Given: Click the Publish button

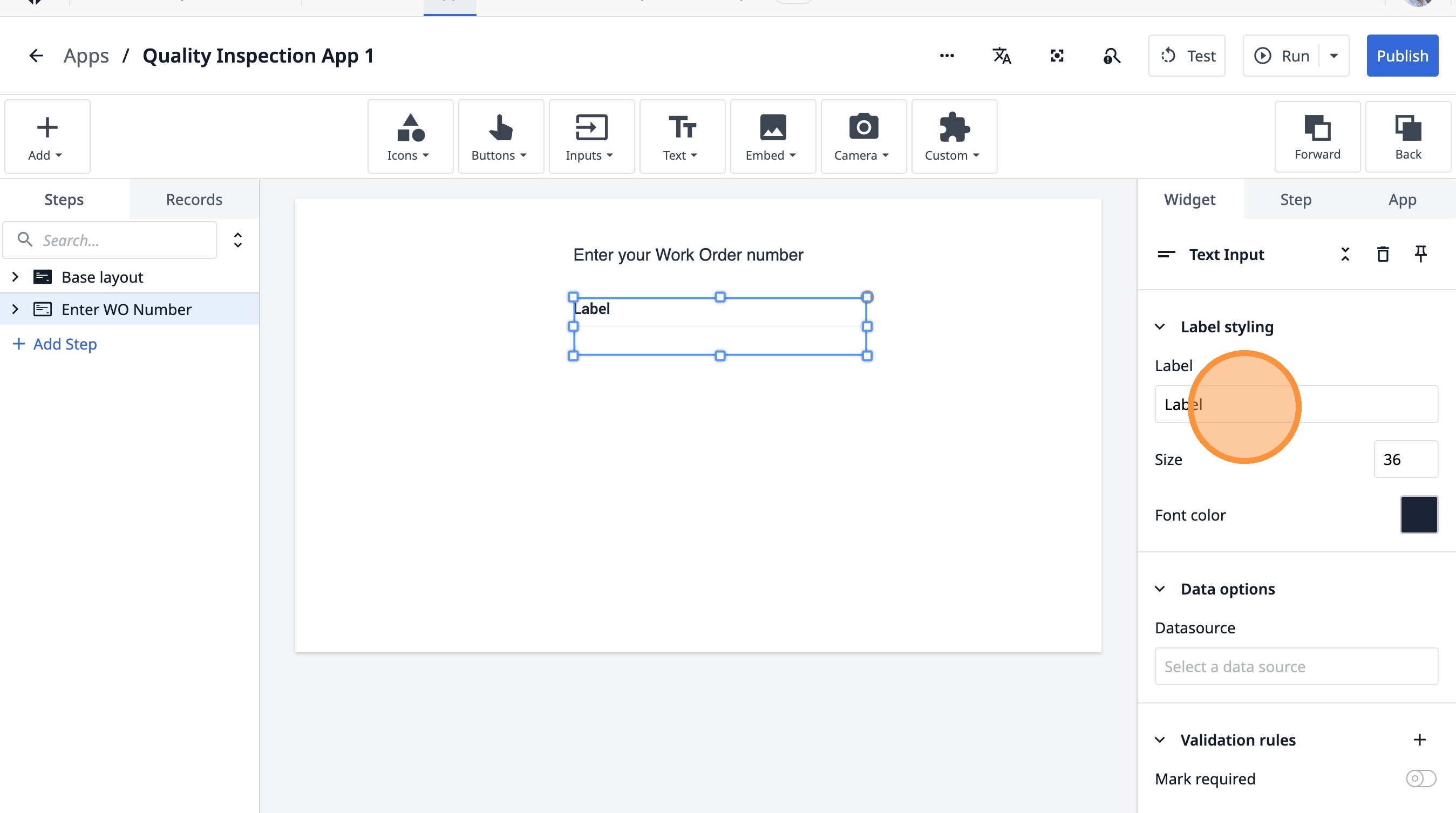Looking at the screenshot, I should coord(1401,56).
